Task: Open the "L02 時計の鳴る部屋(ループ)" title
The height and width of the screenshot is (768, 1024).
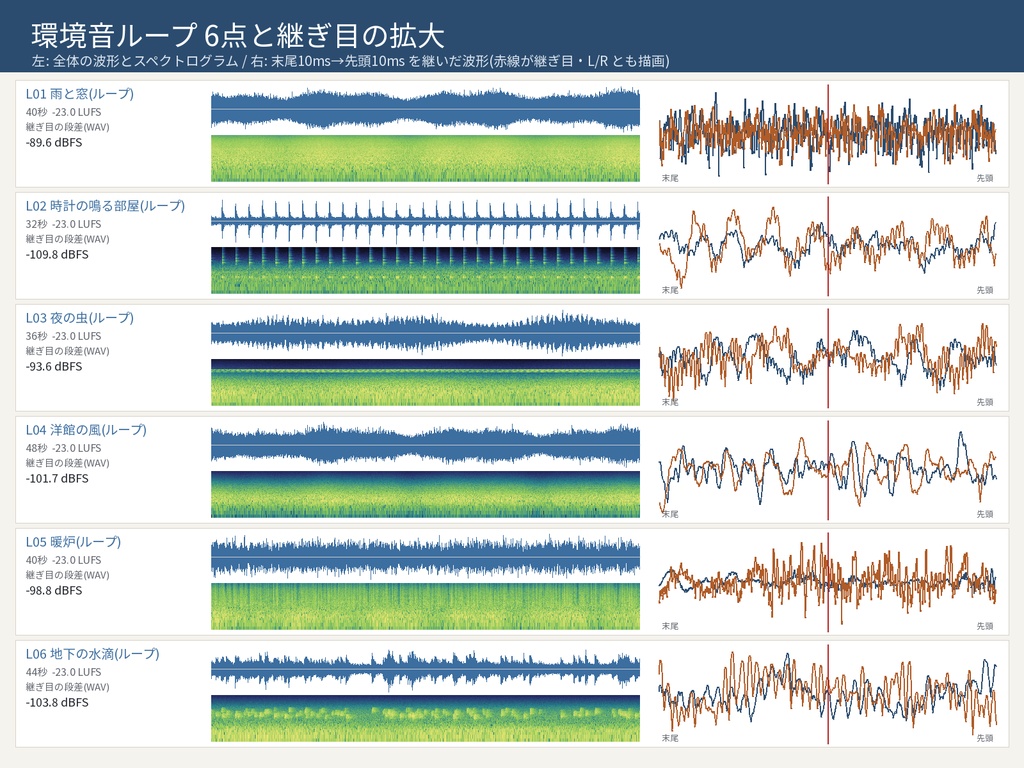Action: point(105,206)
